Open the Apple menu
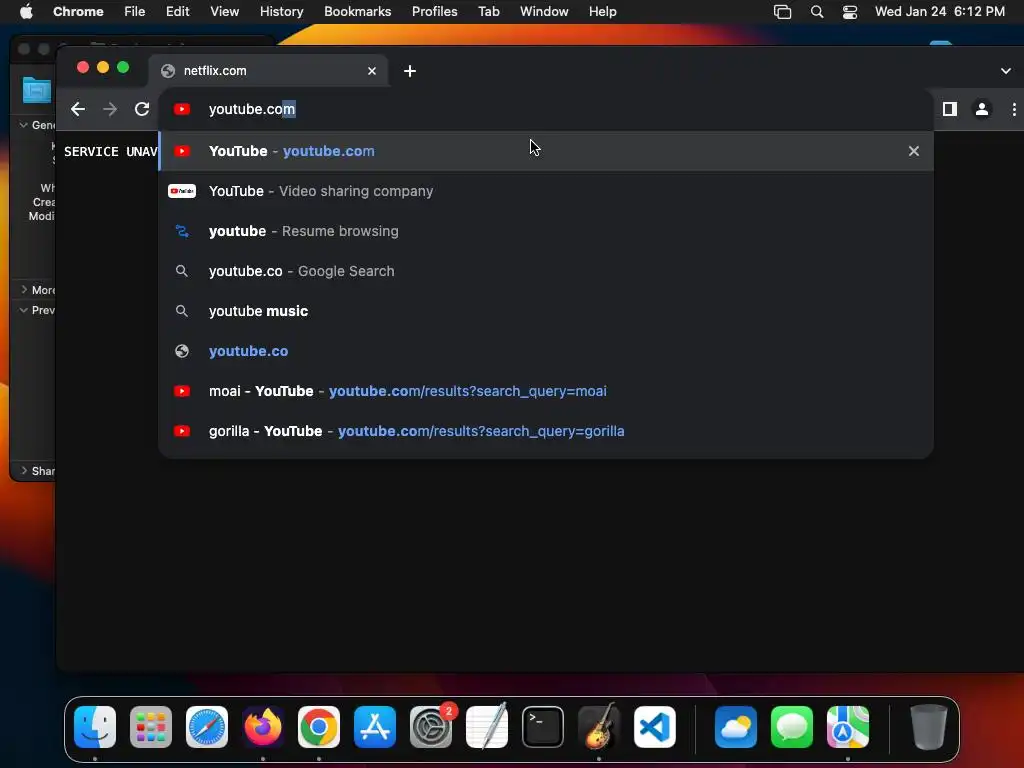The image size is (1024, 768). [x=26, y=11]
